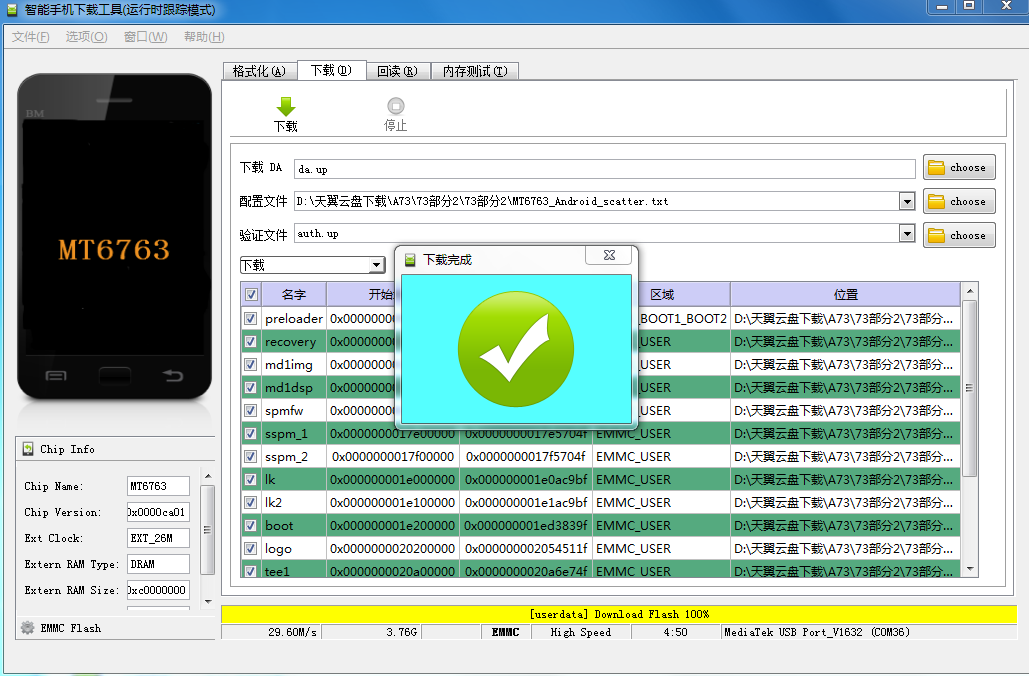This screenshot has height=676, width=1029.
Task: Click the 0x000000001e200000 start address cell
Action: tap(392, 525)
